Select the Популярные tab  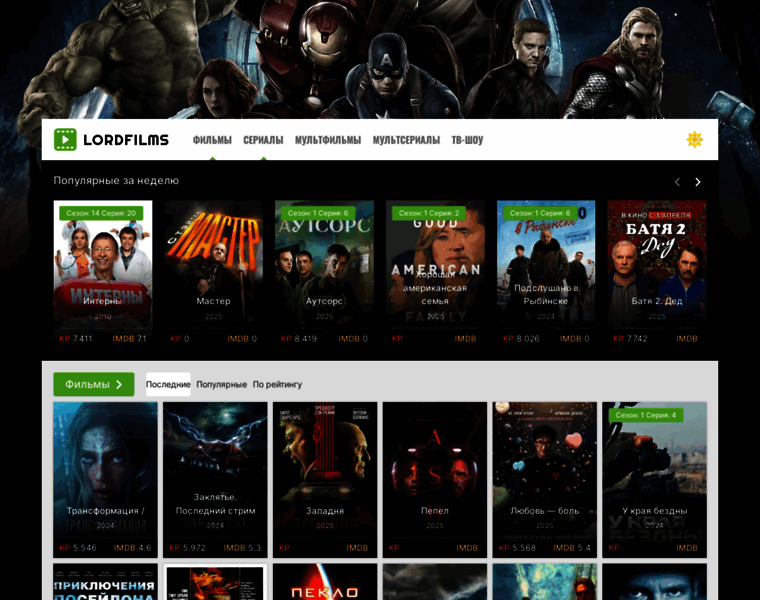coord(222,384)
